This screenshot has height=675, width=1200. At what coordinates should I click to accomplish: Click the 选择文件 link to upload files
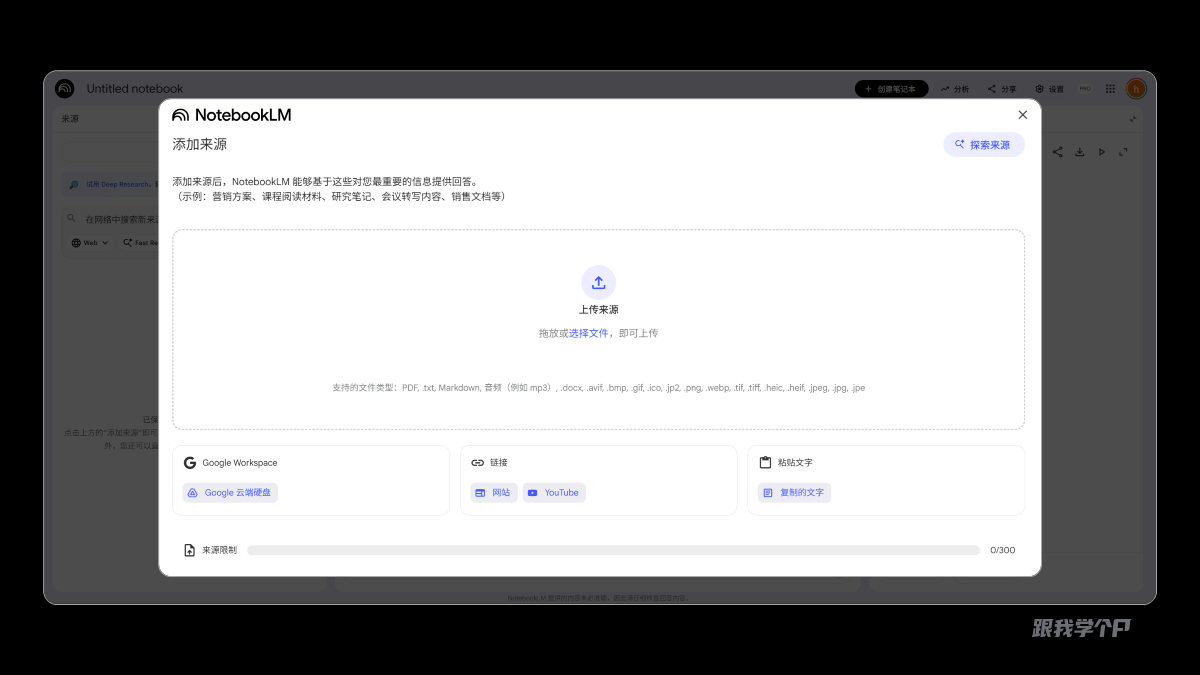point(589,333)
